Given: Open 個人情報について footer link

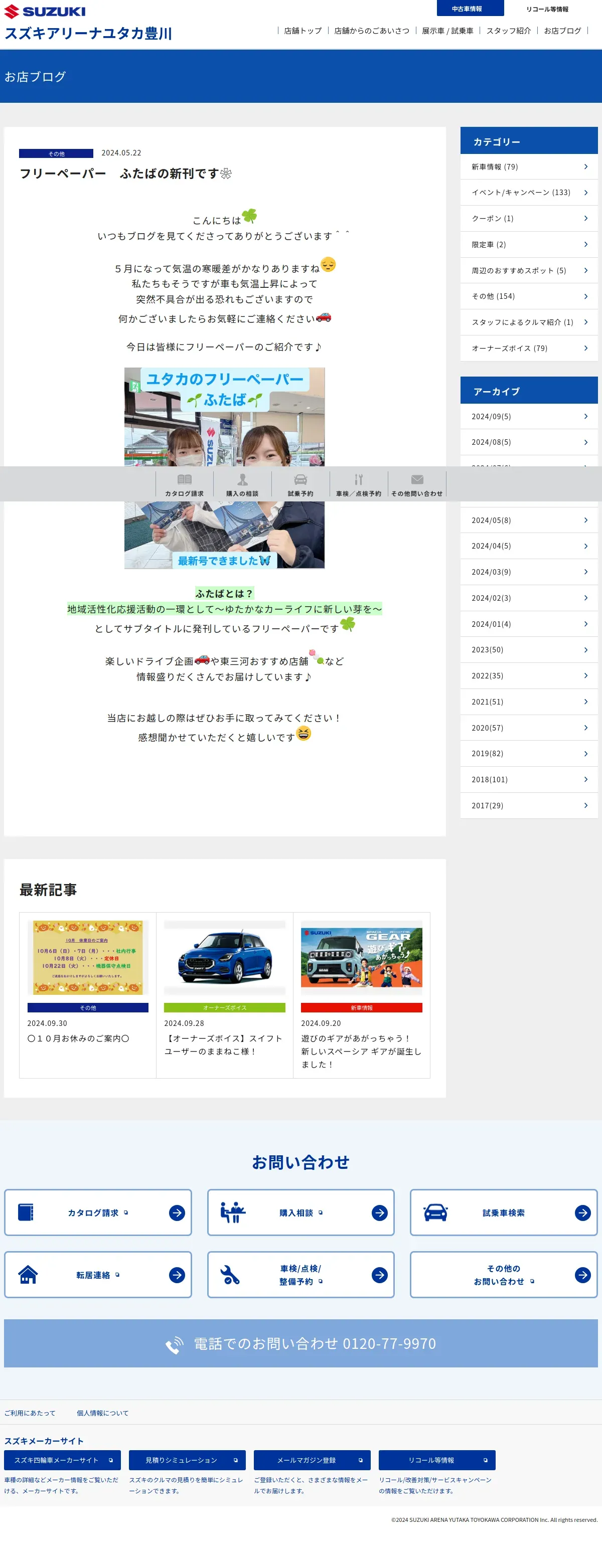Looking at the screenshot, I should pyautogui.click(x=102, y=1413).
